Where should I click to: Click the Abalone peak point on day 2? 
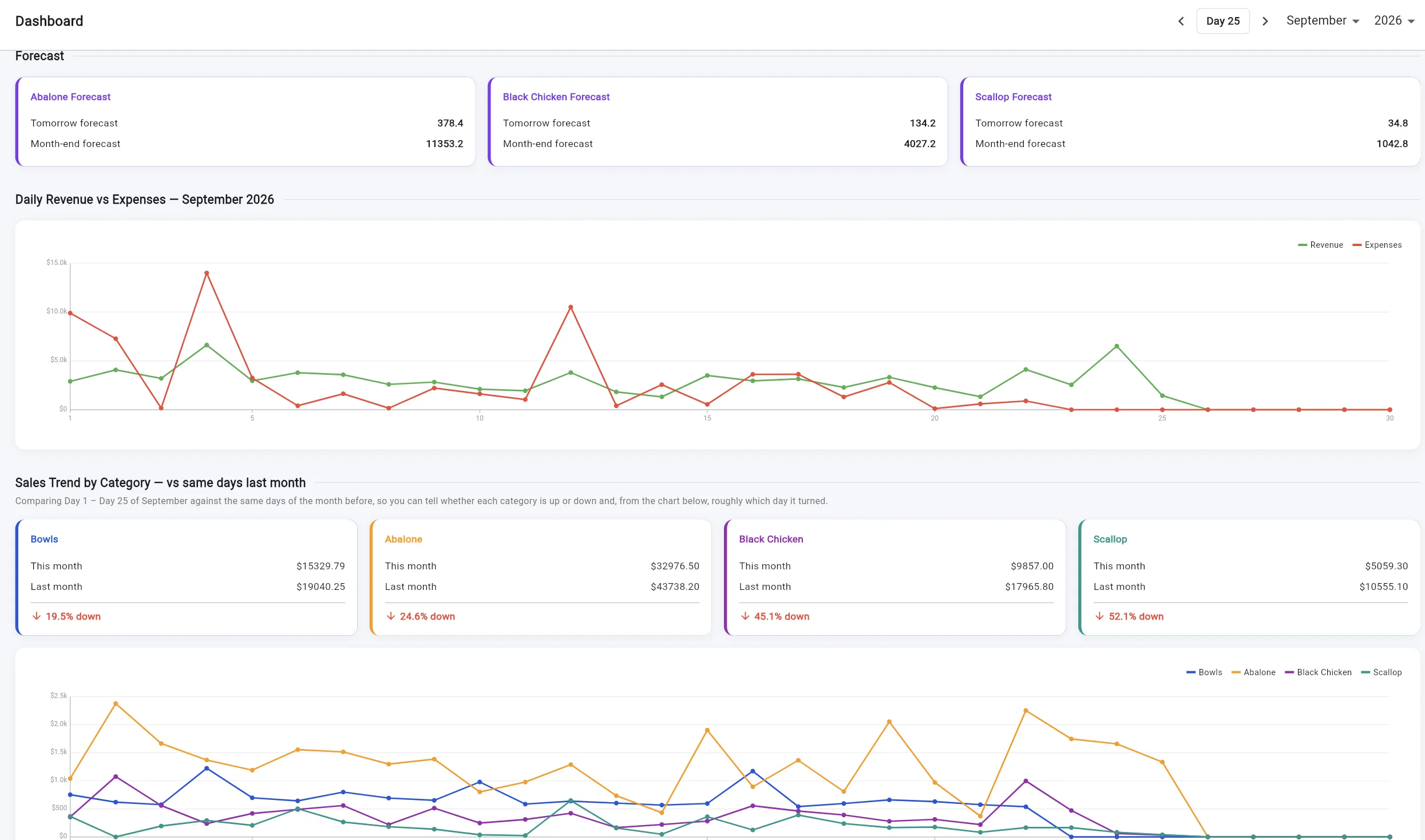116,703
